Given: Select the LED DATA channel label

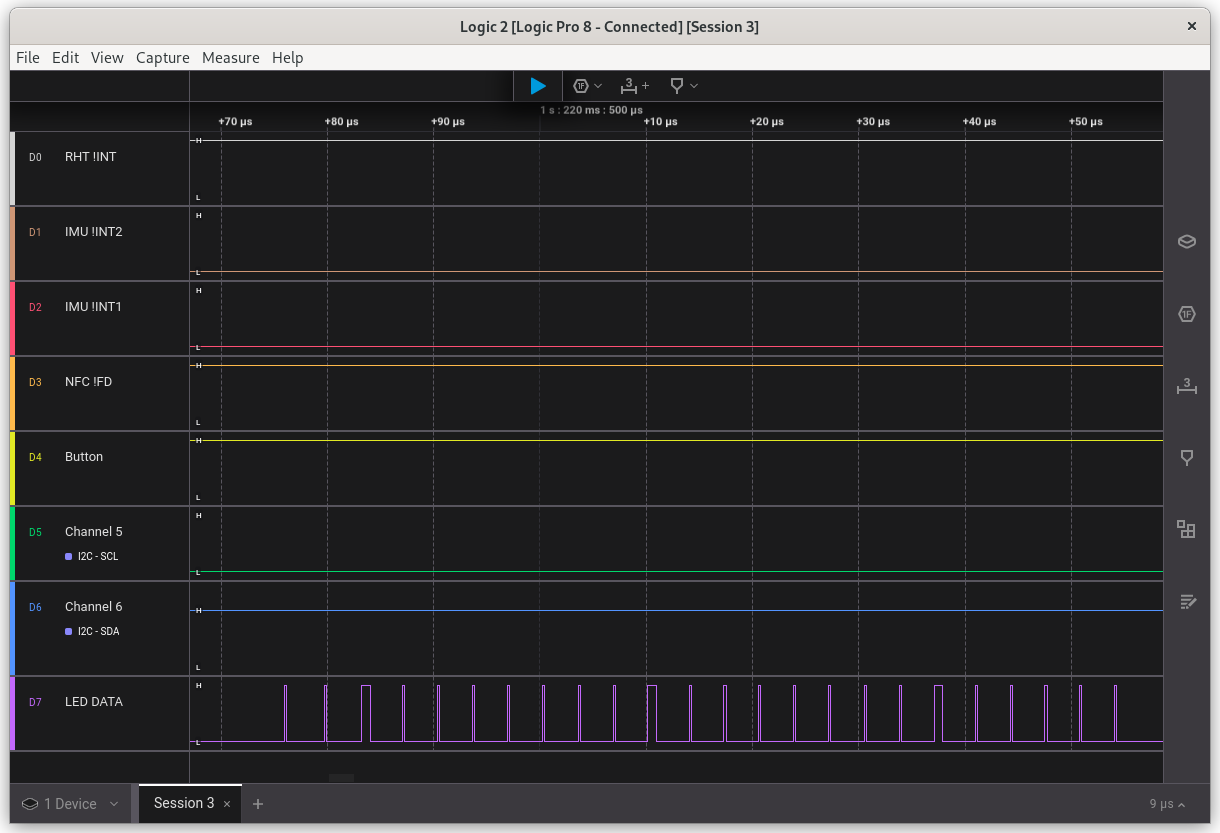Looking at the screenshot, I should pyautogui.click(x=94, y=702).
